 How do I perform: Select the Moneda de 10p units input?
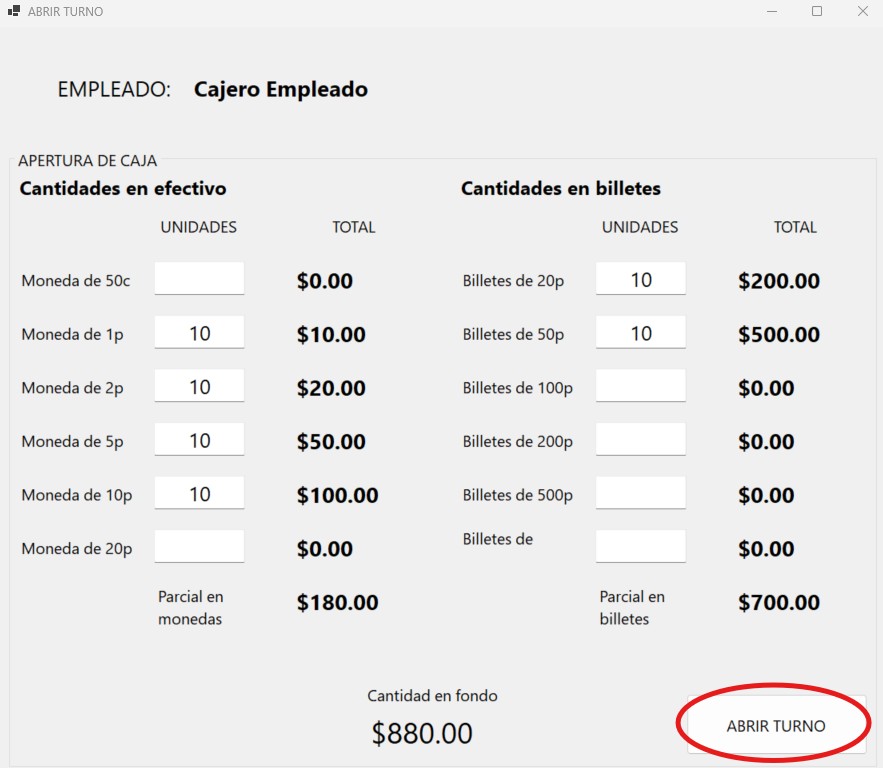(x=199, y=494)
